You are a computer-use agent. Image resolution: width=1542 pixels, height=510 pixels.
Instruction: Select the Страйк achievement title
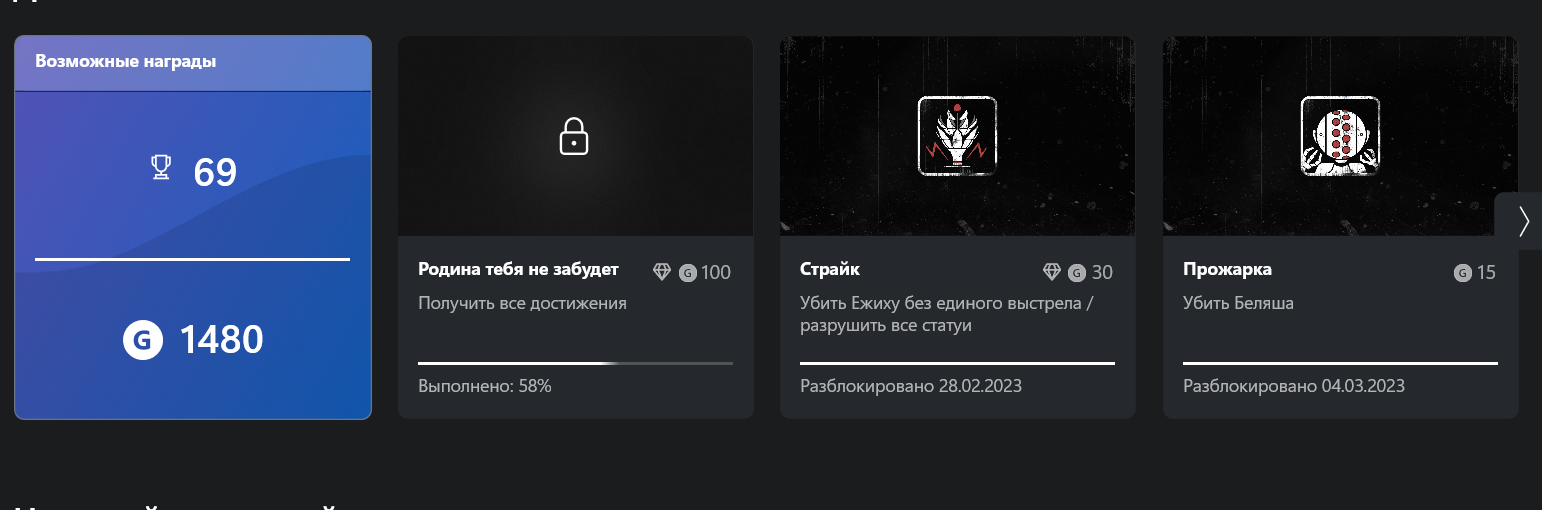pyautogui.click(x=830, y=270)
